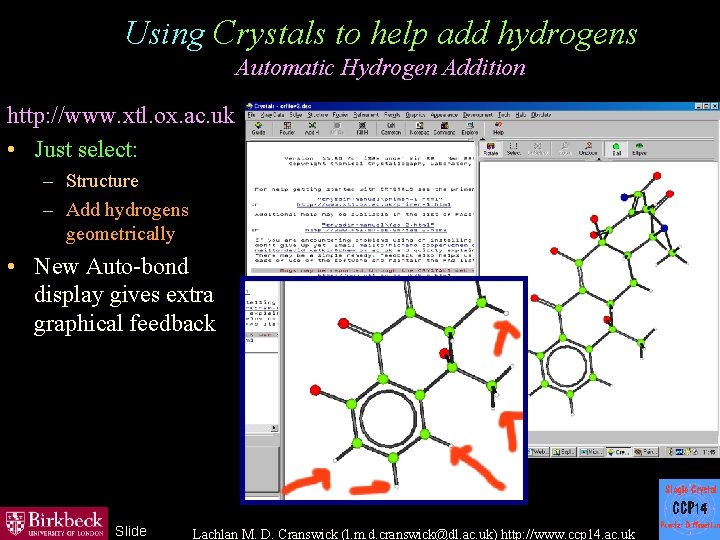The width and height of the screenshot is (720, 540).
Task: Click the Kill H toolbar icon
Action: pos(362,128)
